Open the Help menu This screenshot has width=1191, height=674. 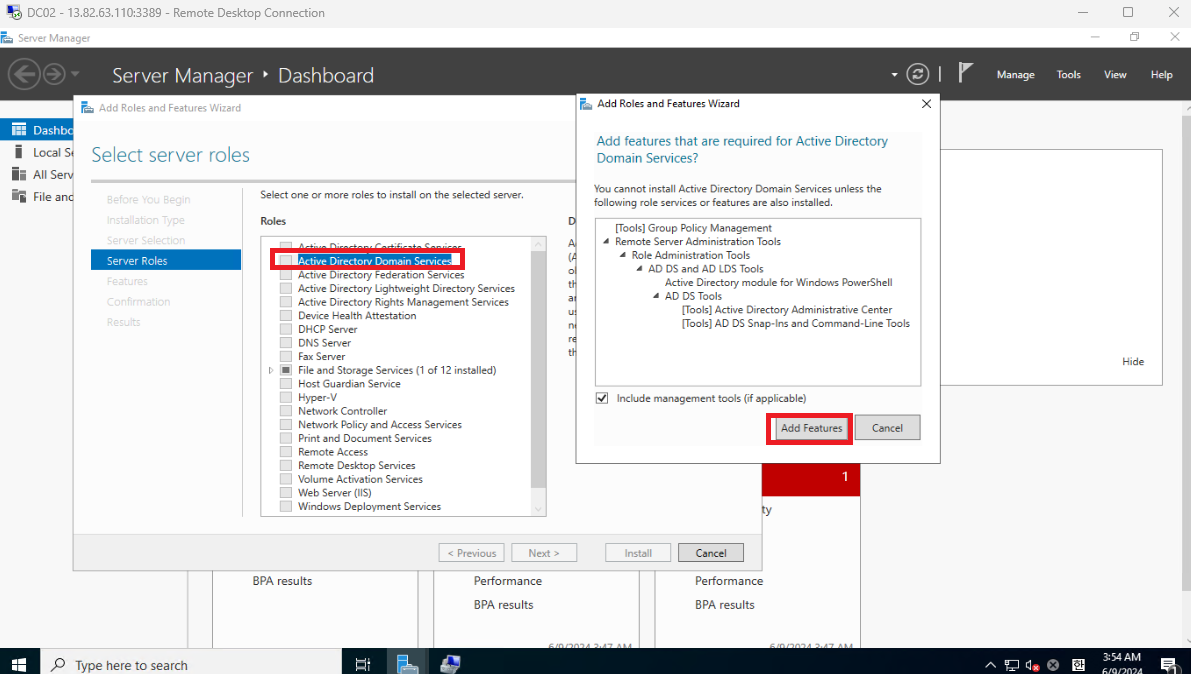click(1161, 74)
